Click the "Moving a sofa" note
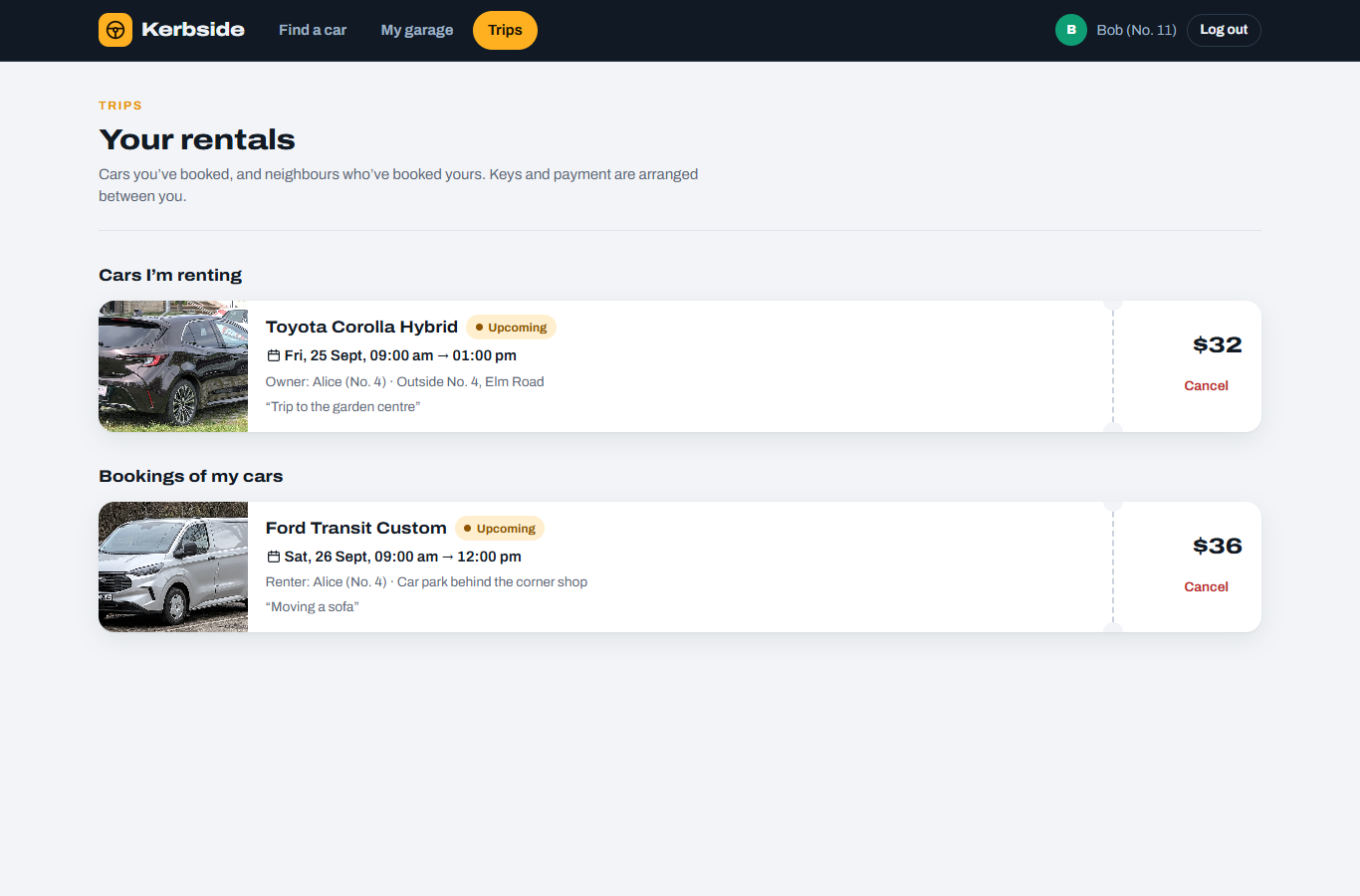 pyautogui.click(x=312, y=606)
